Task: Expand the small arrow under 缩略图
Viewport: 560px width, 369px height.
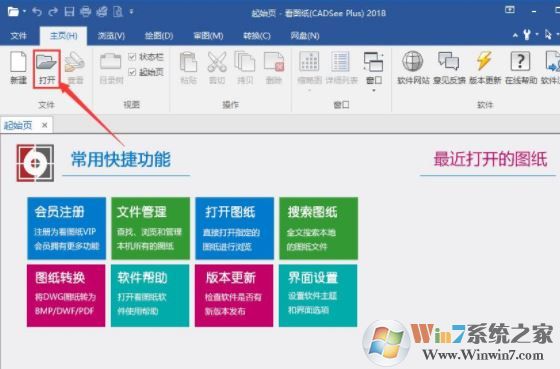Action: (x=309, y=90)
